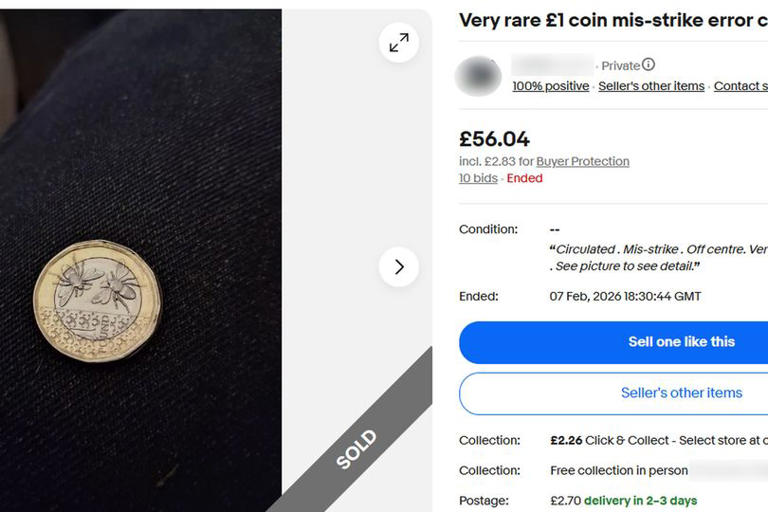Click the info icon beside Private
768x512 pixels.
[x=648, y=65]
